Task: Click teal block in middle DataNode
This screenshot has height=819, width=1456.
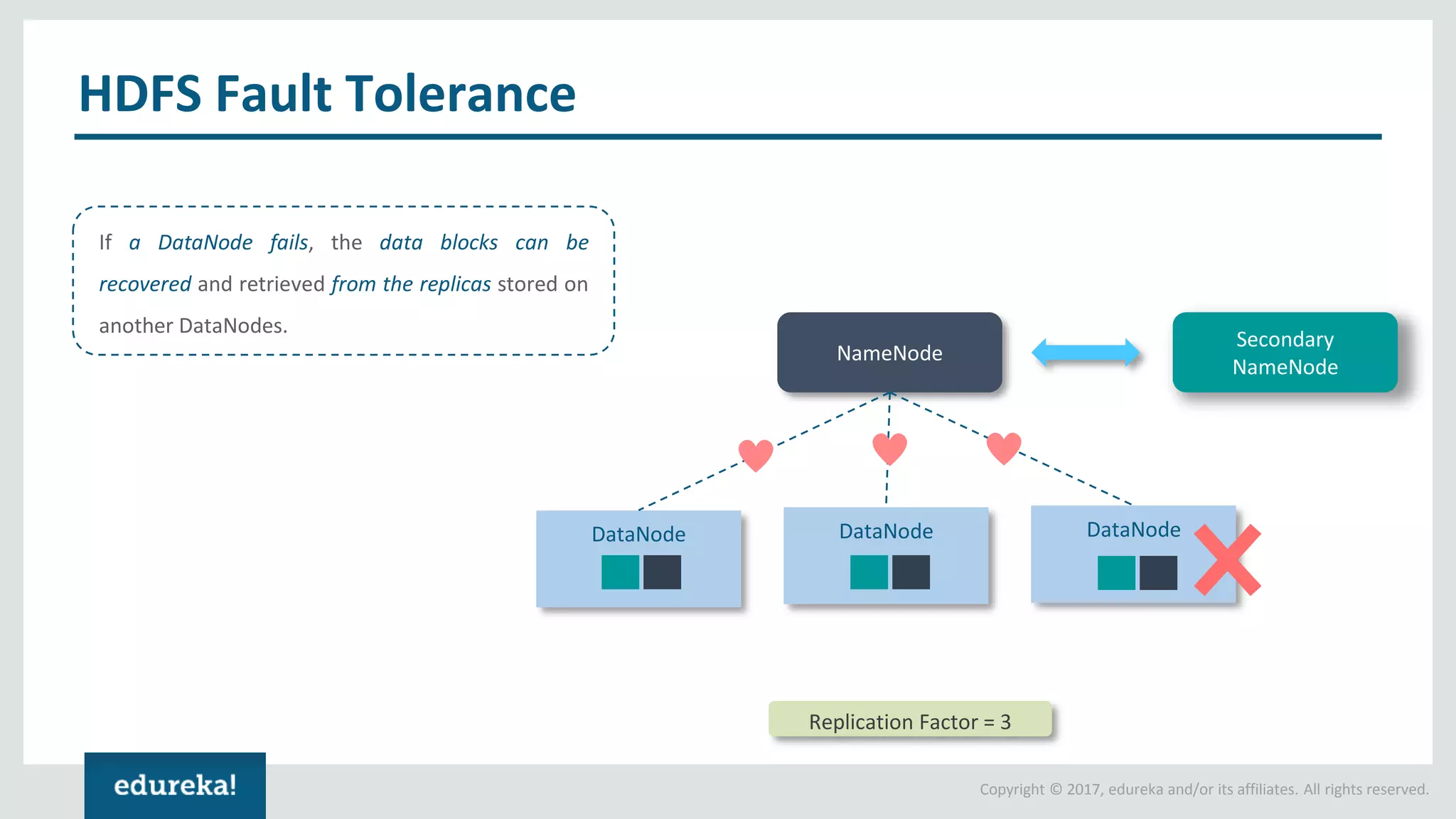Action: point(869,572)
